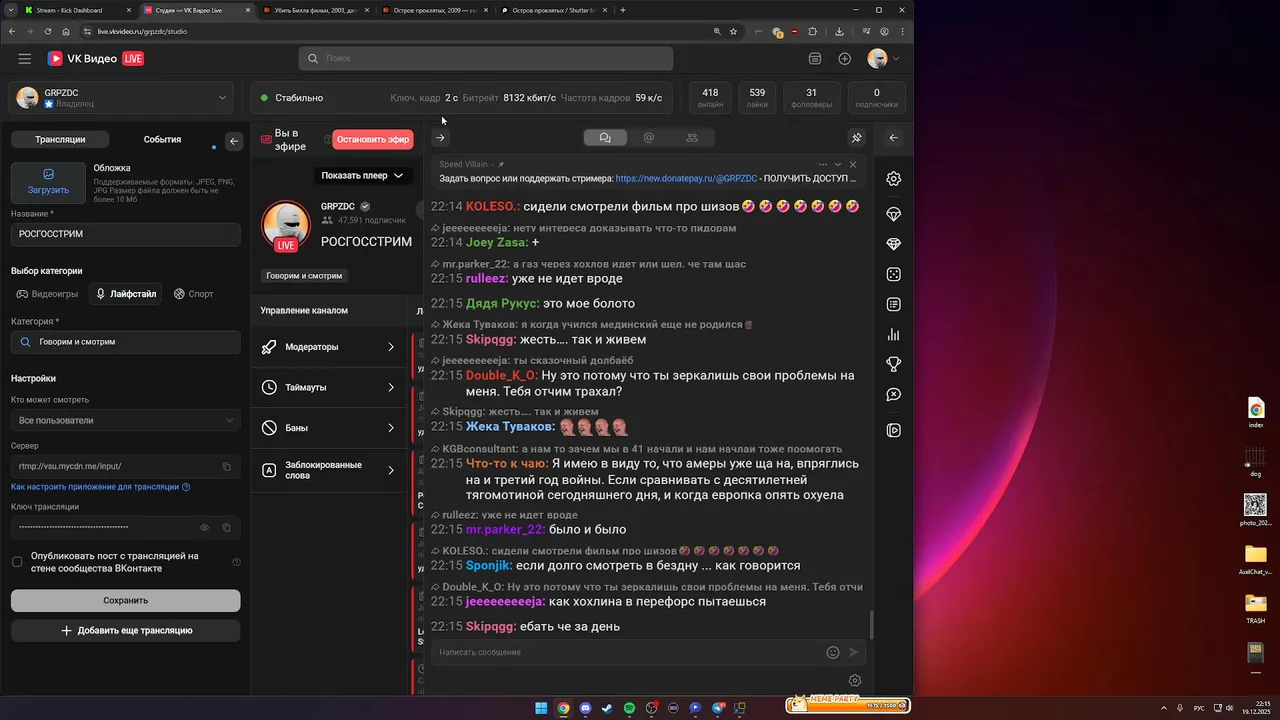Select the Лайфстайл category tab
This screenshot has width=1280, height=720.
click(x=125, y=294)
